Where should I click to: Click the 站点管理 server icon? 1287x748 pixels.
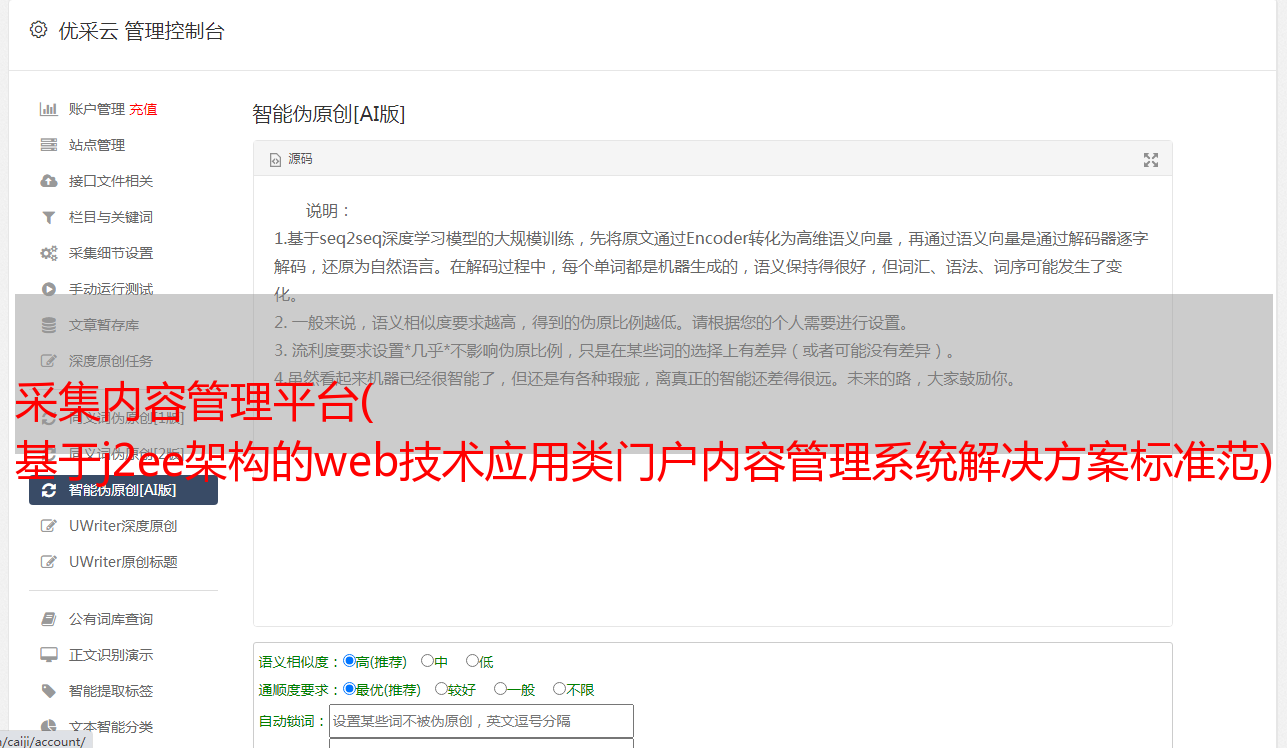tap(48, 145)
